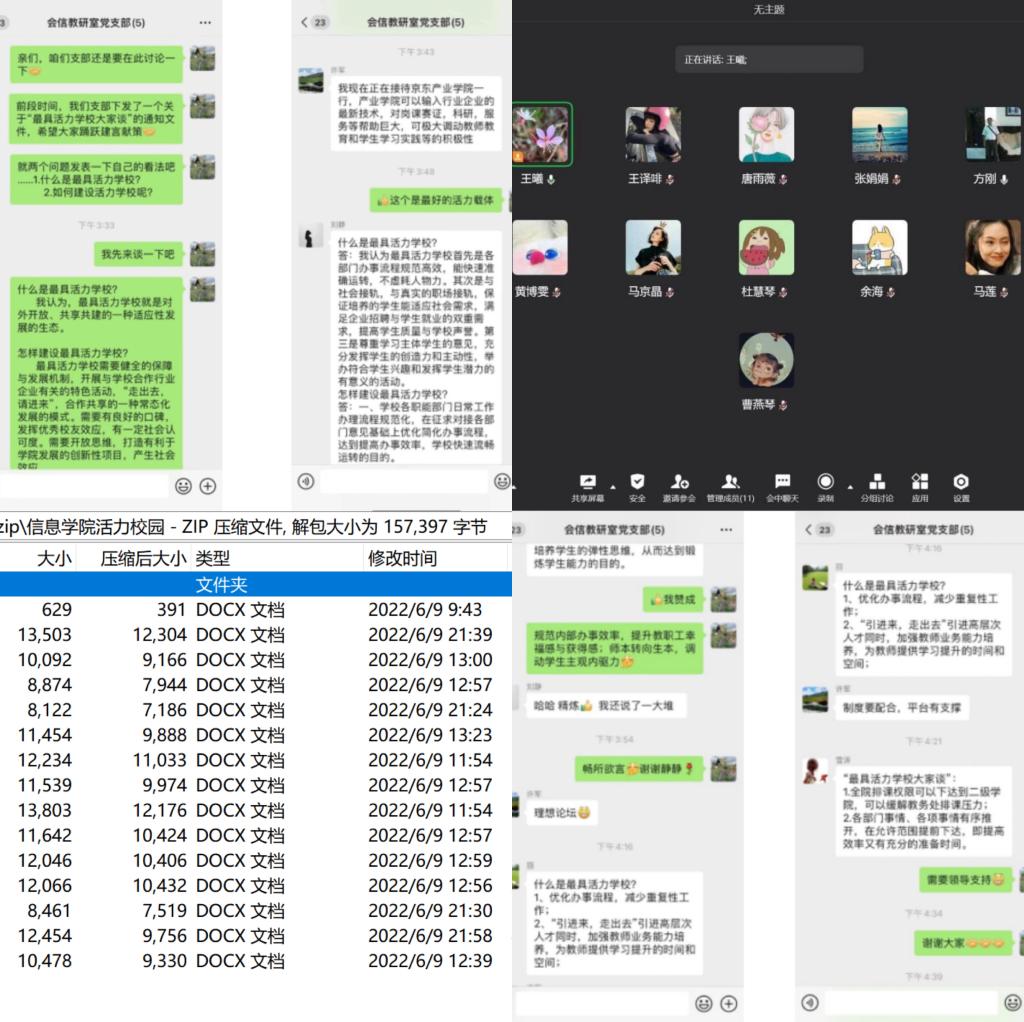Image resolution: width=1024 pixels, height=1022 pixels.
Task: Open the 应用 apps icon
Action: (x=920, y=482)
